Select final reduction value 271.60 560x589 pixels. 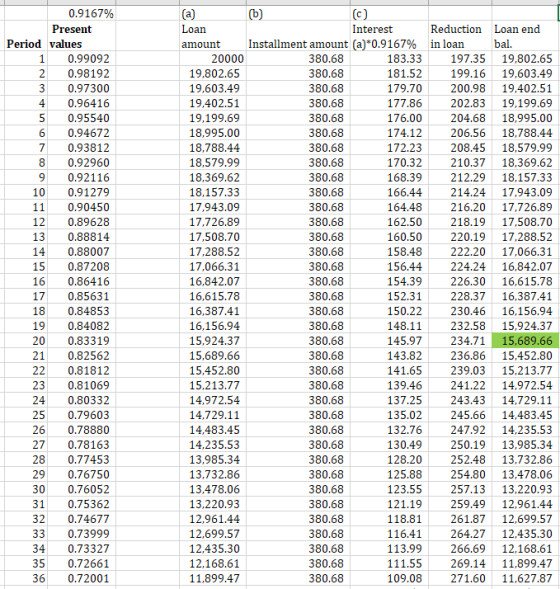(x=468, y=578)
